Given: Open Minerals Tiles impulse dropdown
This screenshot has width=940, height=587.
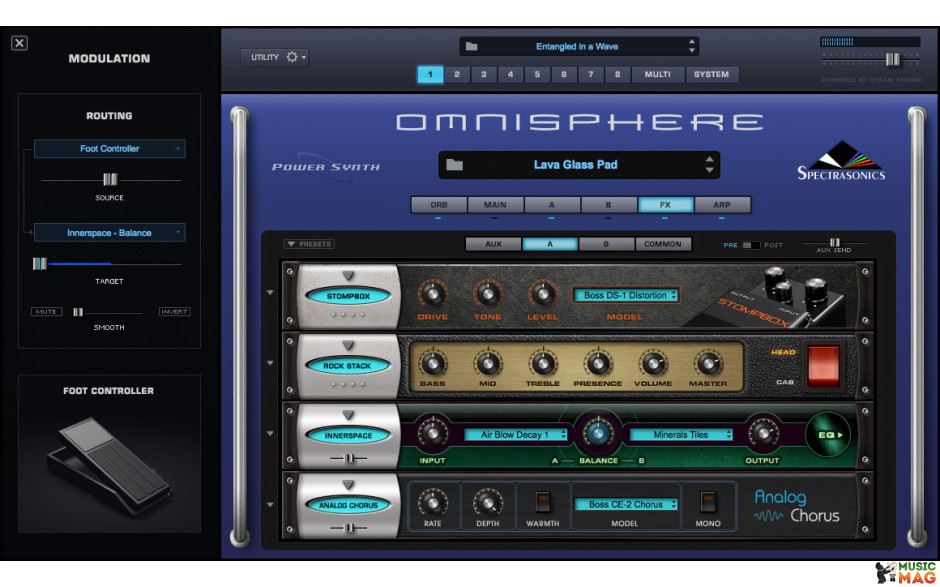Looking at the screenshot, I should 681,435.
